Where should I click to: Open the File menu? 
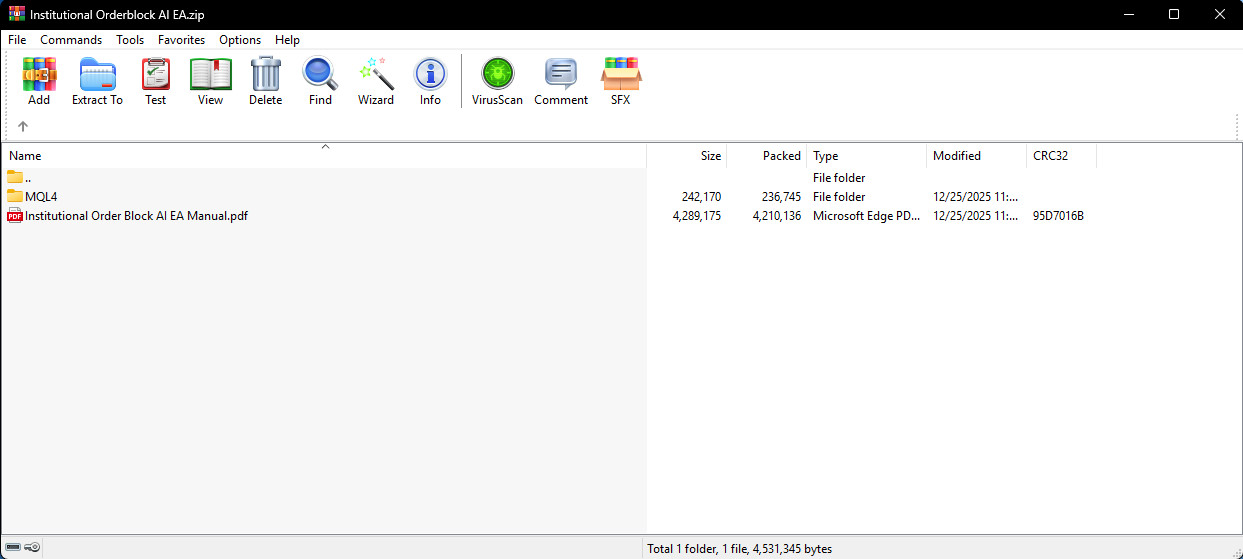coord(17,40)
